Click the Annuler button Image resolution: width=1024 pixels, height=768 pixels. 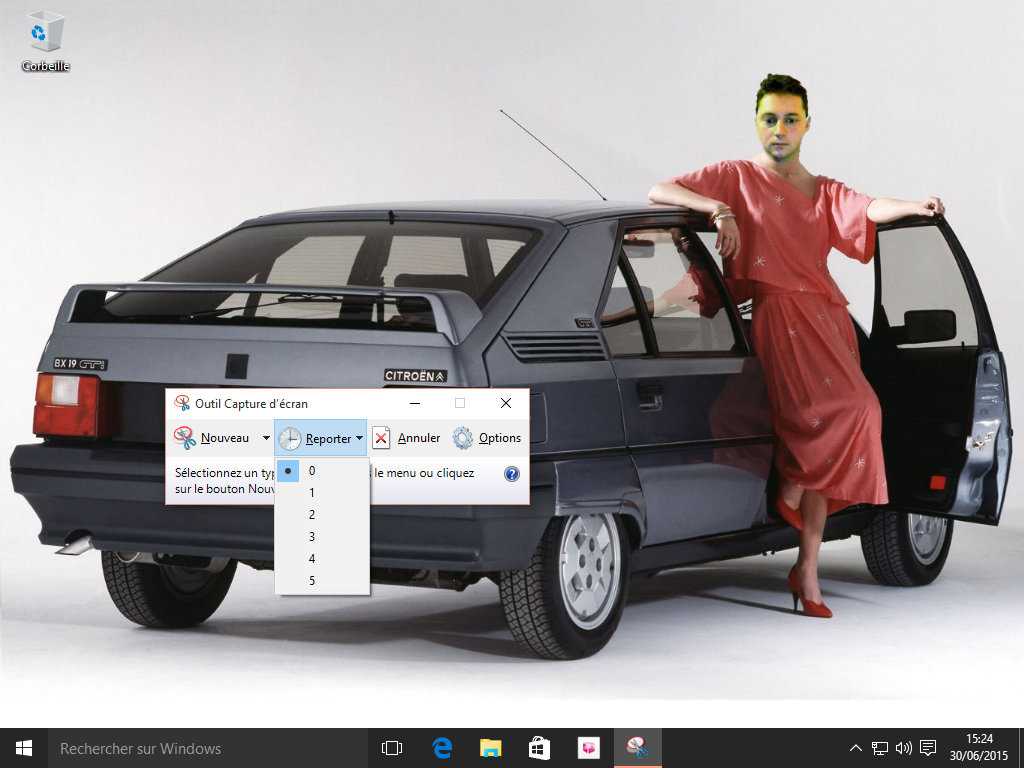pos(407,438)
